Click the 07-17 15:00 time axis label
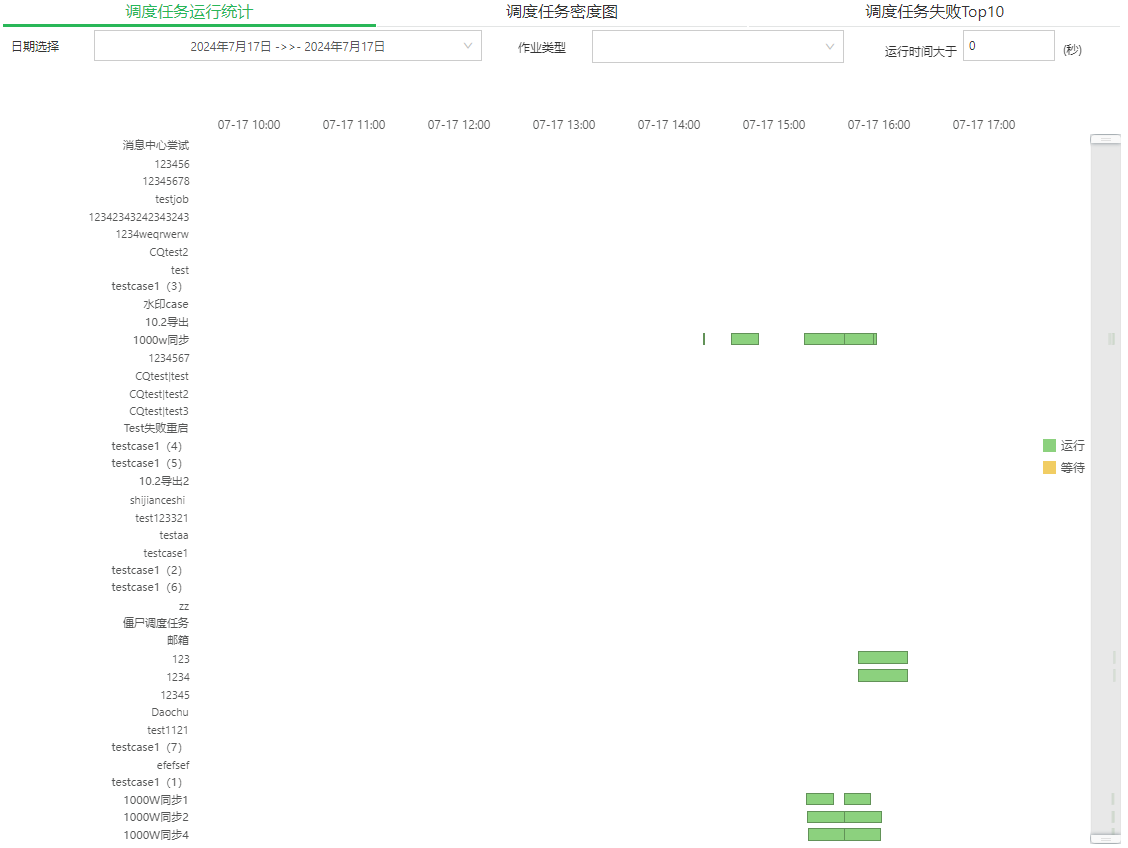 [x=774, y=124]
